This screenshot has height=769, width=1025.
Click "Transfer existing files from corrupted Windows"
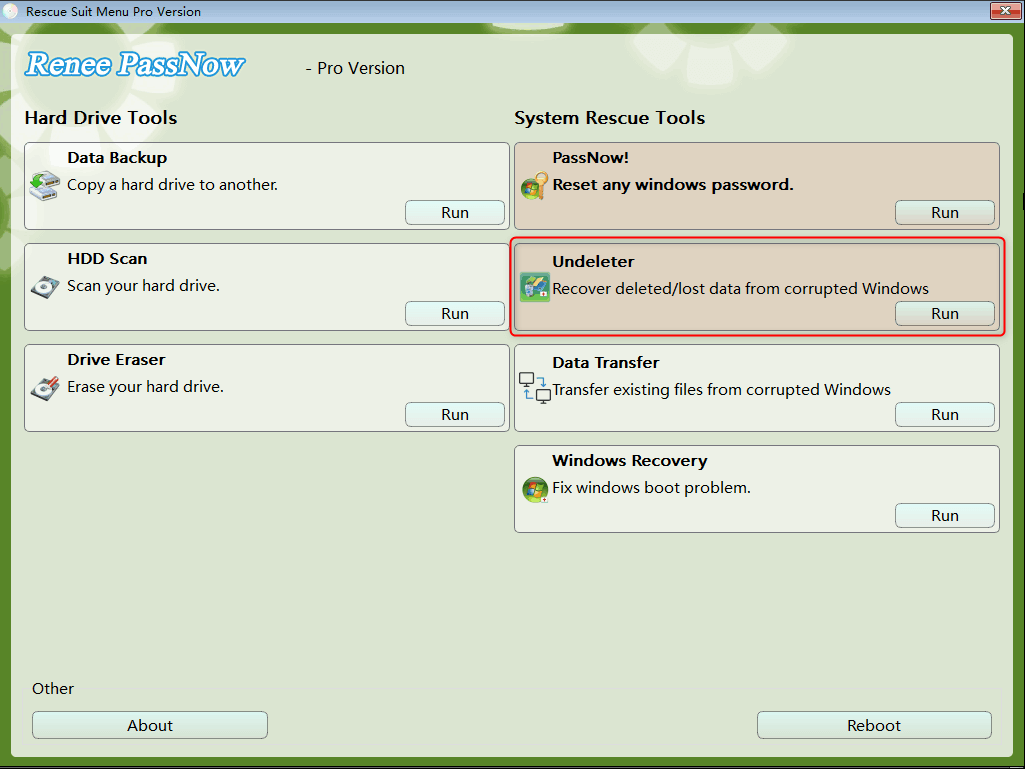pyautogui.click(x=721, y=390)
